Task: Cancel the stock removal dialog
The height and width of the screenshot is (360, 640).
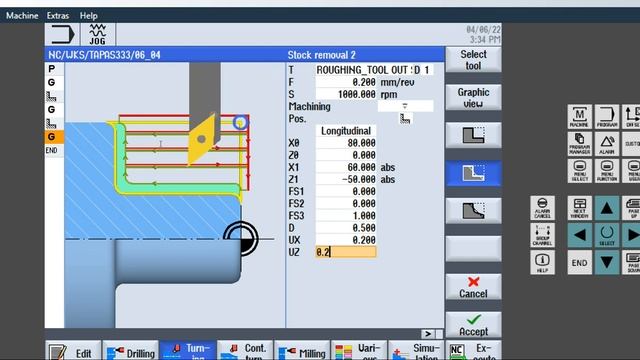Action: pyautogui.click(x=473, y=287)
